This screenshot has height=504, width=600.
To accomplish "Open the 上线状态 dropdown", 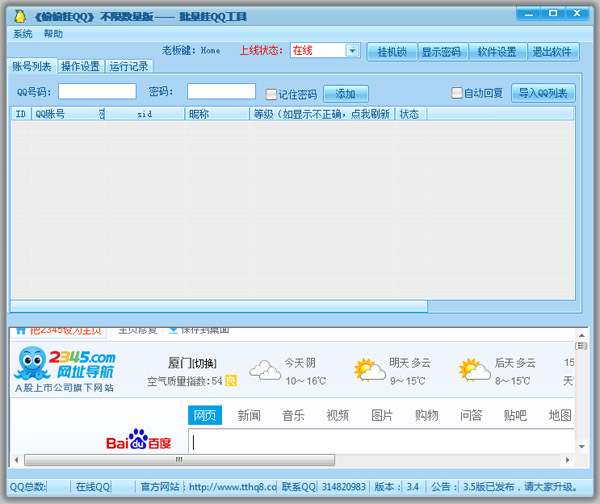I will 352,50.
